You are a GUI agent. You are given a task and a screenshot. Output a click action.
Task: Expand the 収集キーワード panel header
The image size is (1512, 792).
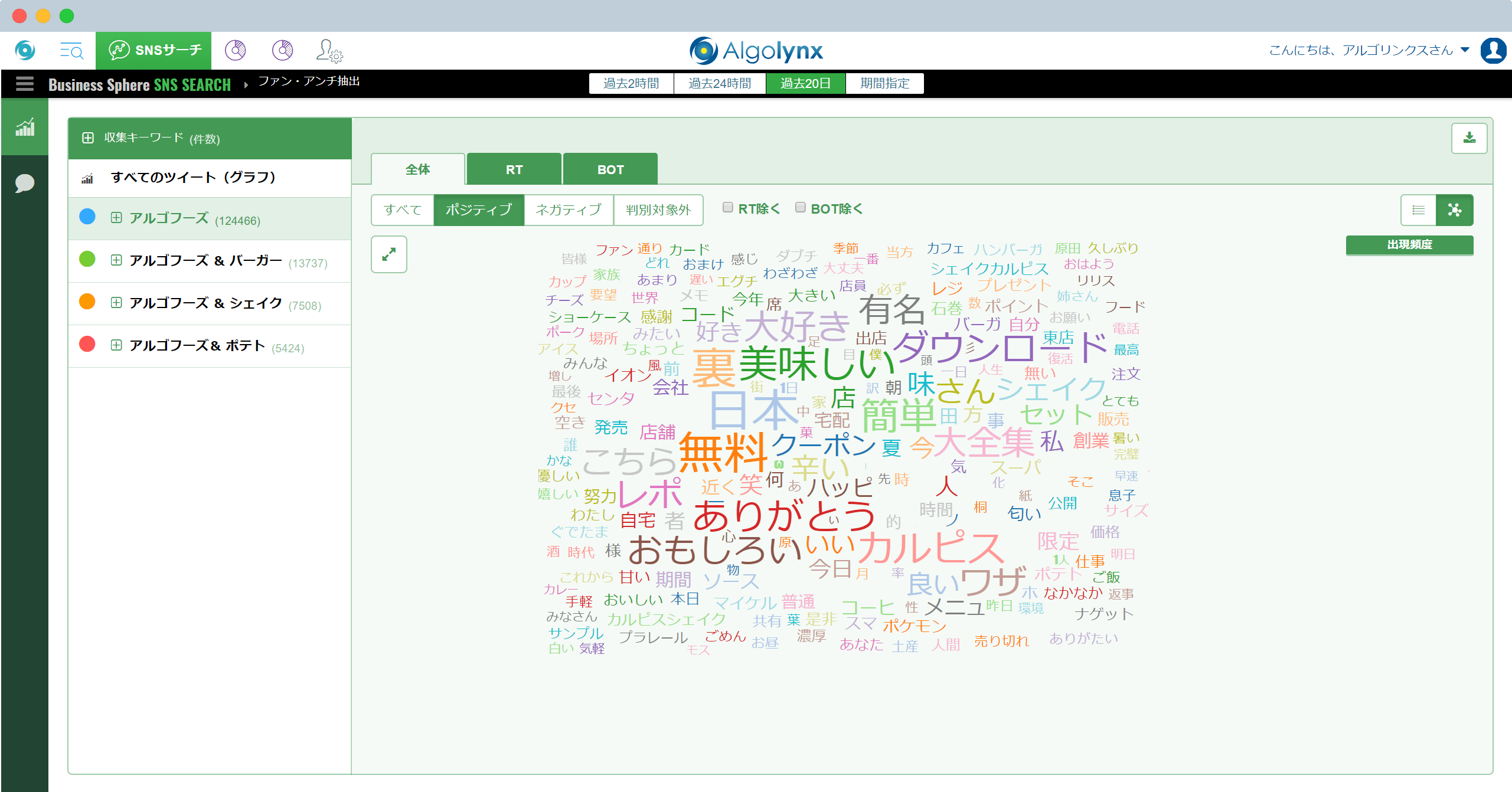88,138
